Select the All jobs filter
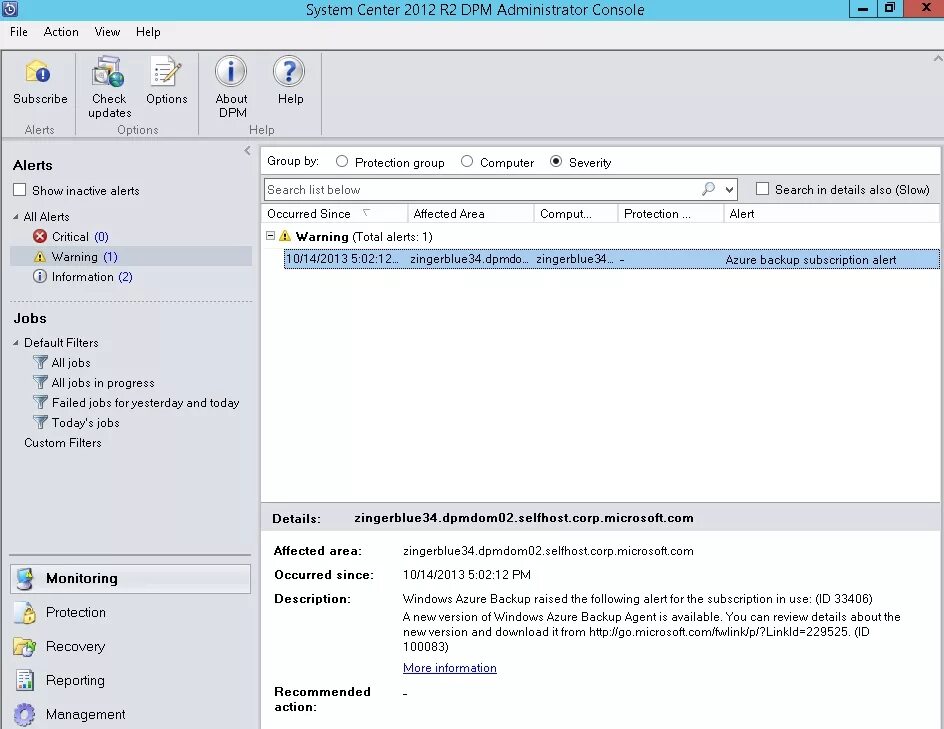Viewport: 944px width, 729px height. 71,362
